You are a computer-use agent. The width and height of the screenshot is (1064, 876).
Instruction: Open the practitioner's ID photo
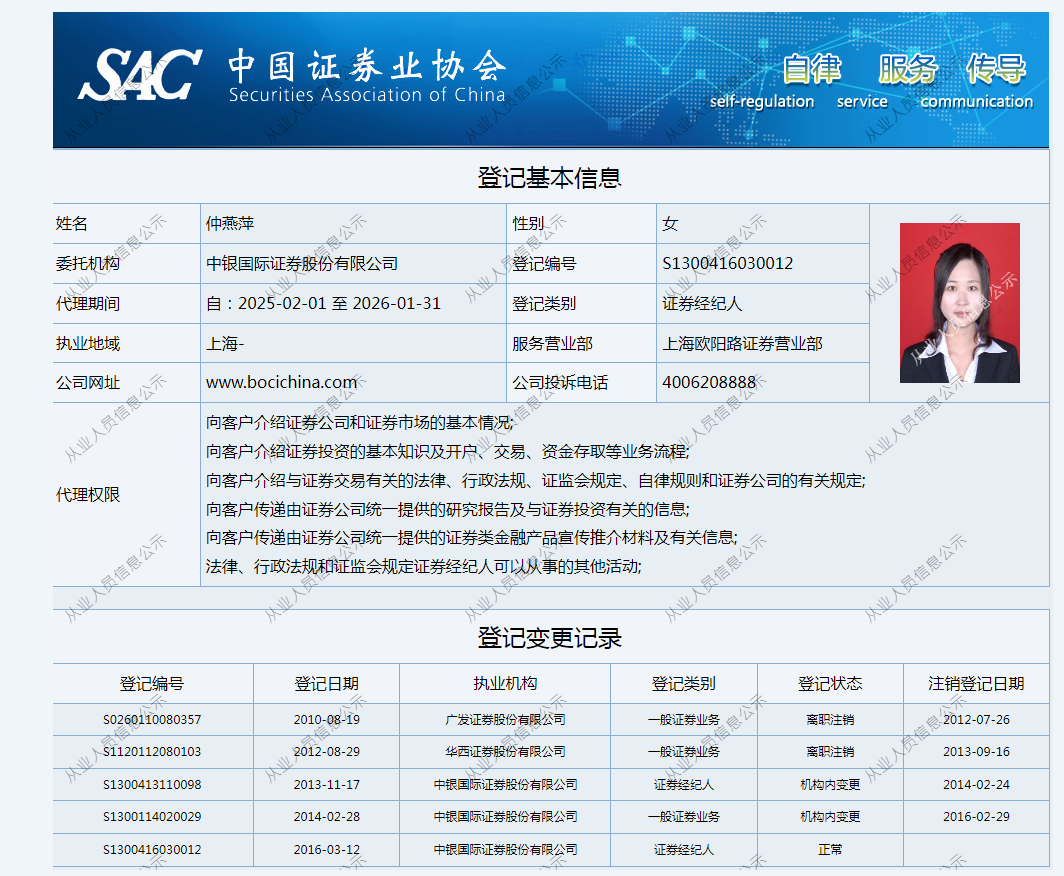click(959, 303)
